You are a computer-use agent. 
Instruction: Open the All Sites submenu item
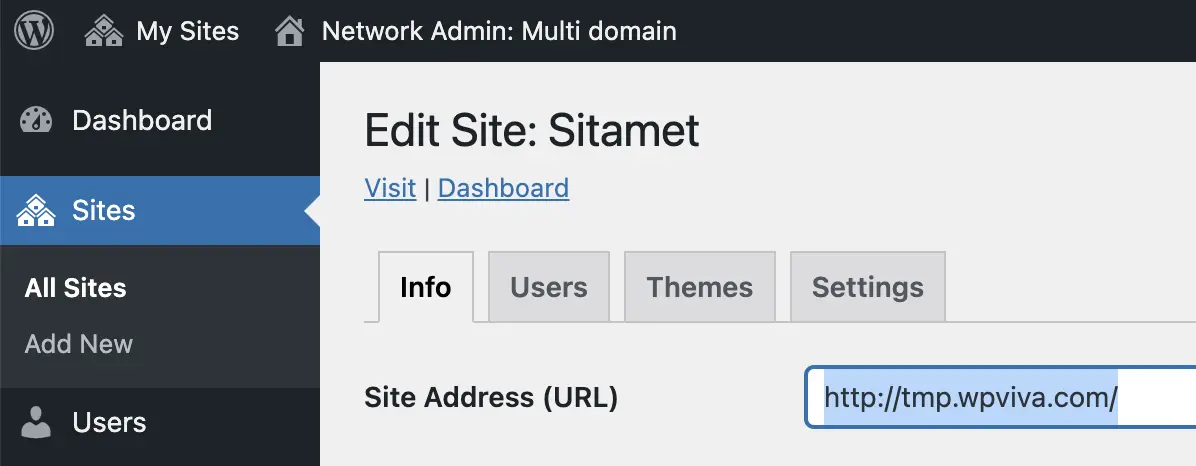[x=76, y=288]
